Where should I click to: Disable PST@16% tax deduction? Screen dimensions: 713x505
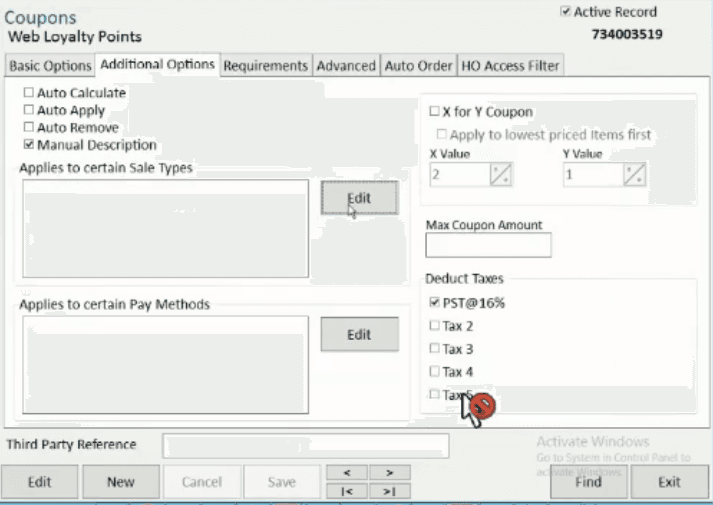coord(434,302)
